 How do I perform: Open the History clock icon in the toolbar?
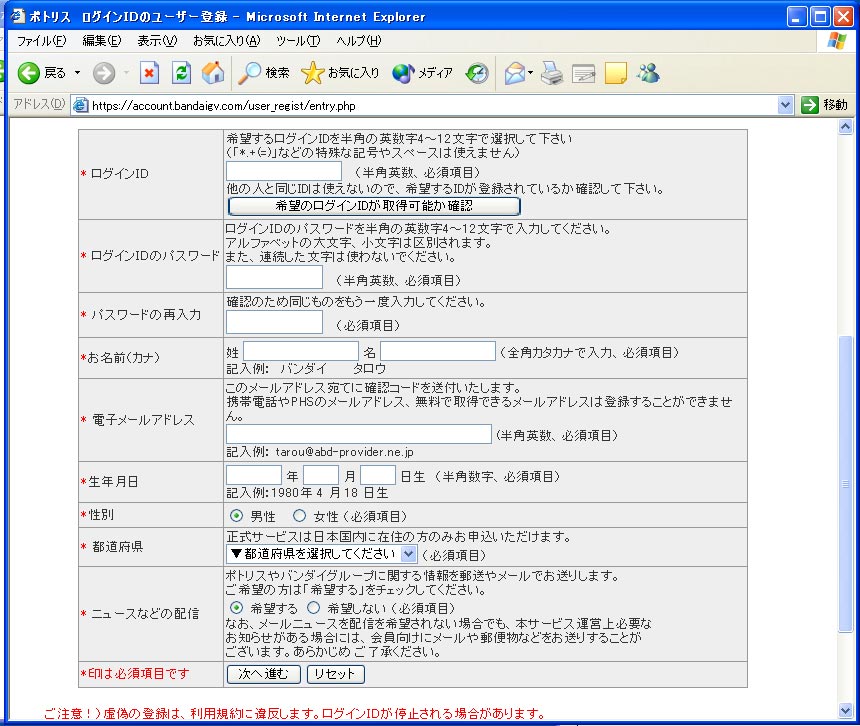(x=477, y=73)
